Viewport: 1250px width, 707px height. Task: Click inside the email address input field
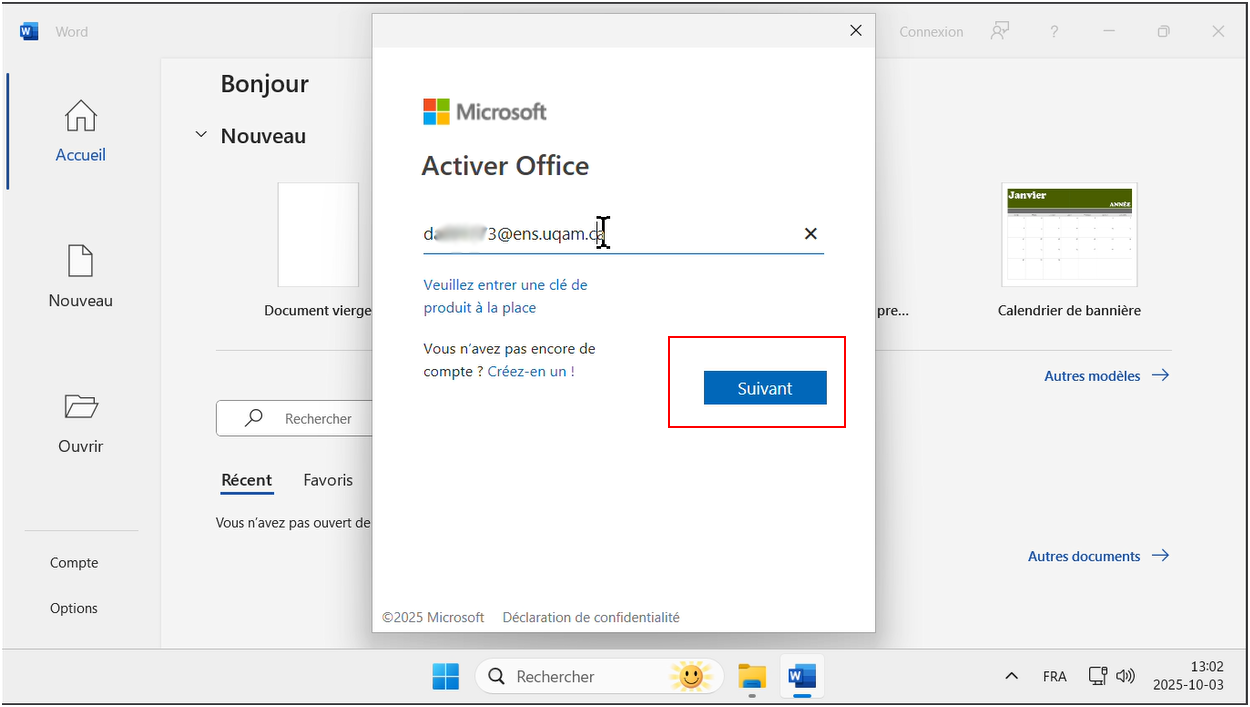(600, 234)
